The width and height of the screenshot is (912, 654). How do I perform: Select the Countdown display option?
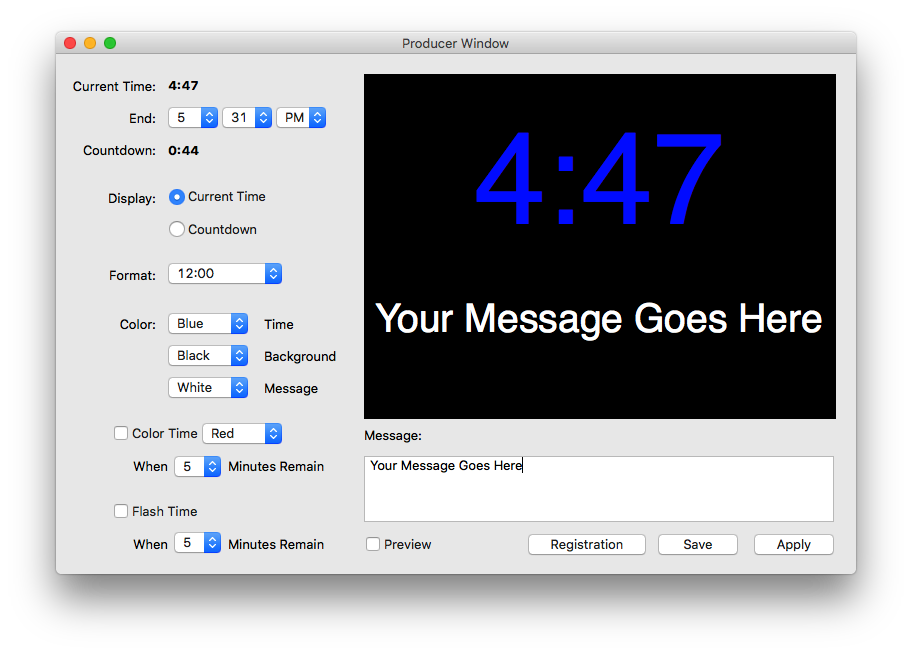click(x=176, y=229)
